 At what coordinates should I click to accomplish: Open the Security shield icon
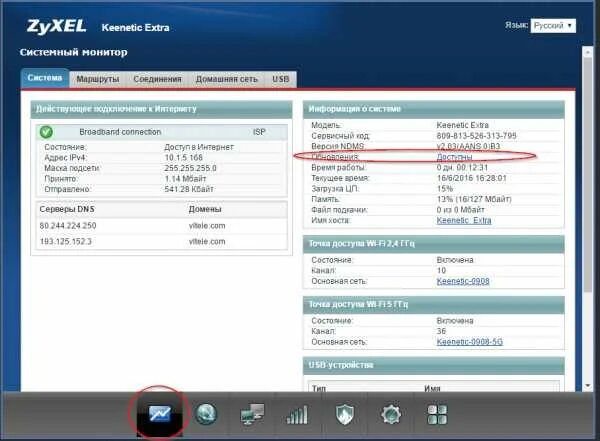[344, 415]
